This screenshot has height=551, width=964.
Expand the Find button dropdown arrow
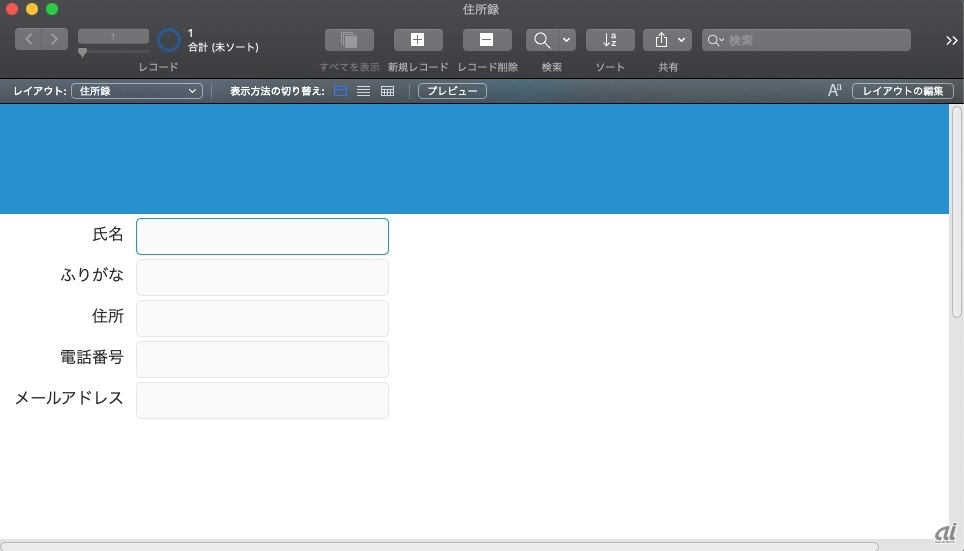click(x=567, y=40)
